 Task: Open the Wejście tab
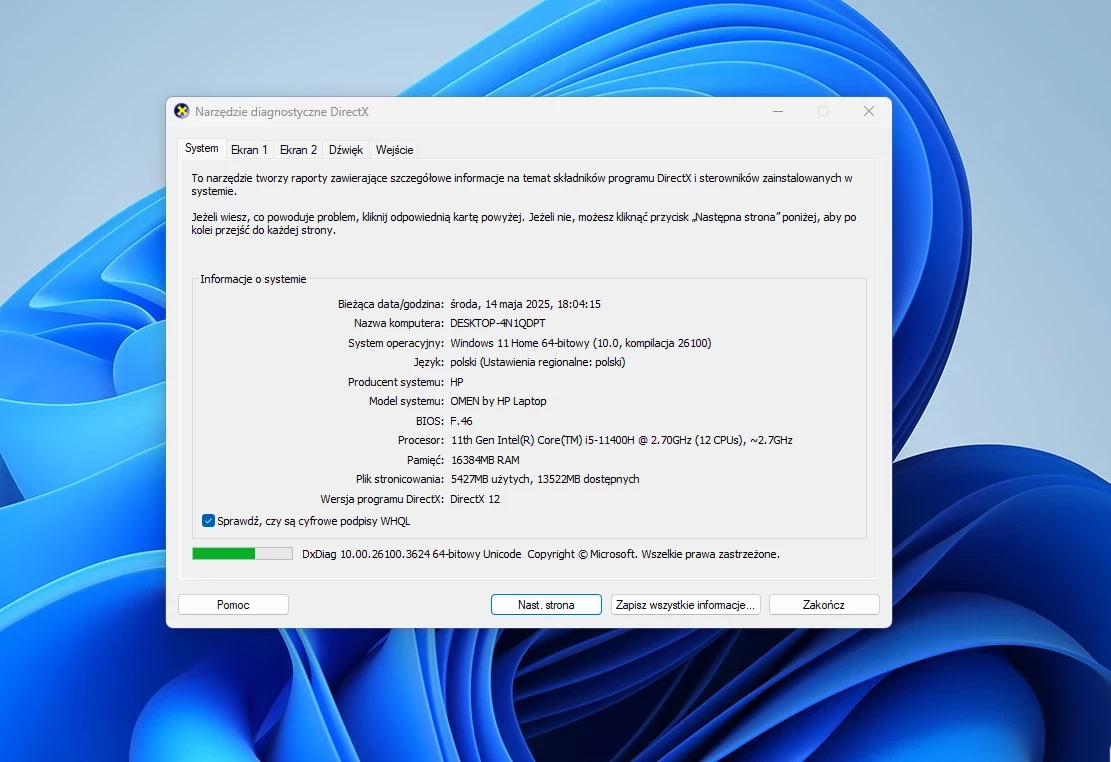pos(394,150)
